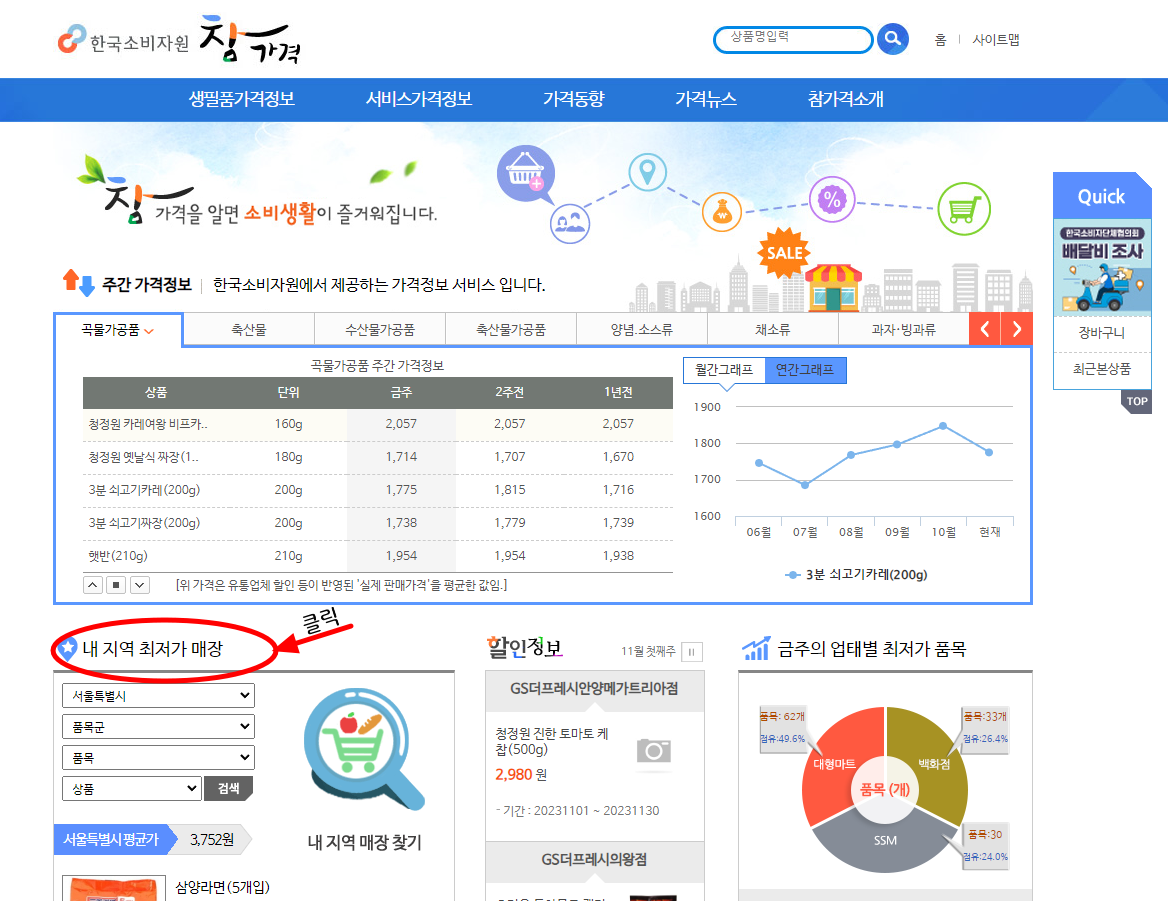Click 최근본상품 in the Quick sidebar
This screenshot has height=901, width=1168.
(1101, 368)
